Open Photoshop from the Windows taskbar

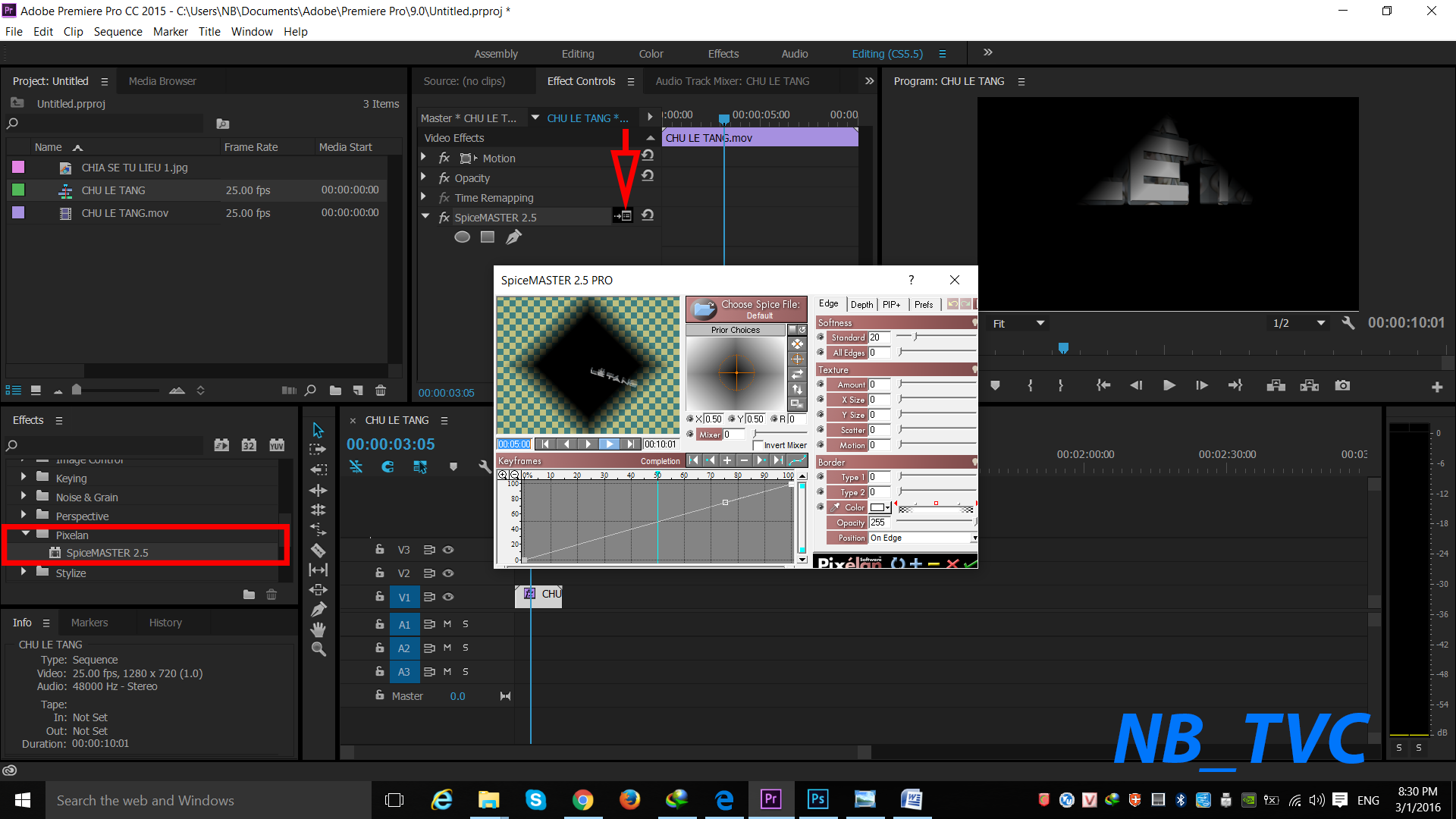(x=817, y=799)
